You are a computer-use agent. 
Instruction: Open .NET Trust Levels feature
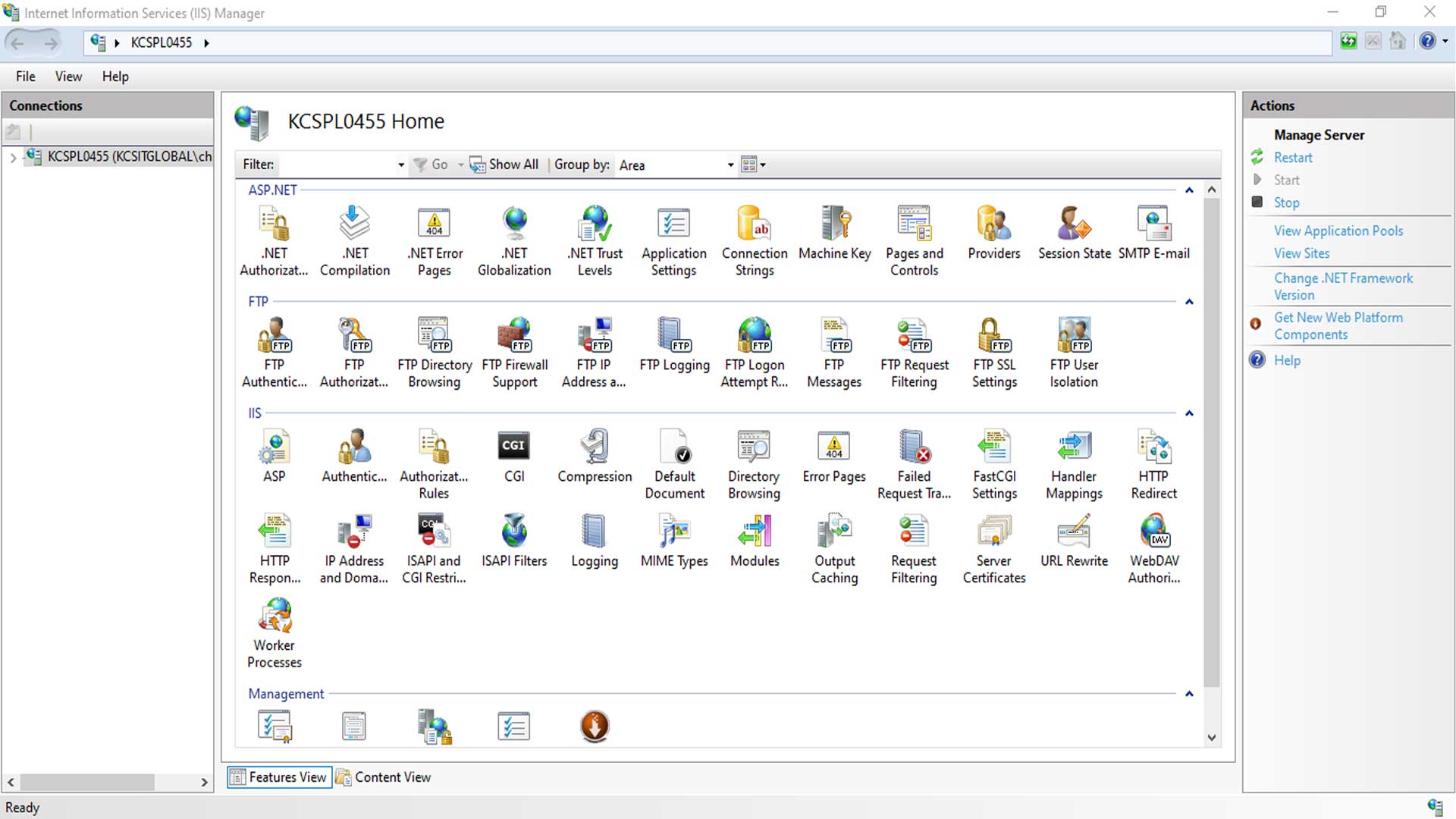tap(595, 241)
